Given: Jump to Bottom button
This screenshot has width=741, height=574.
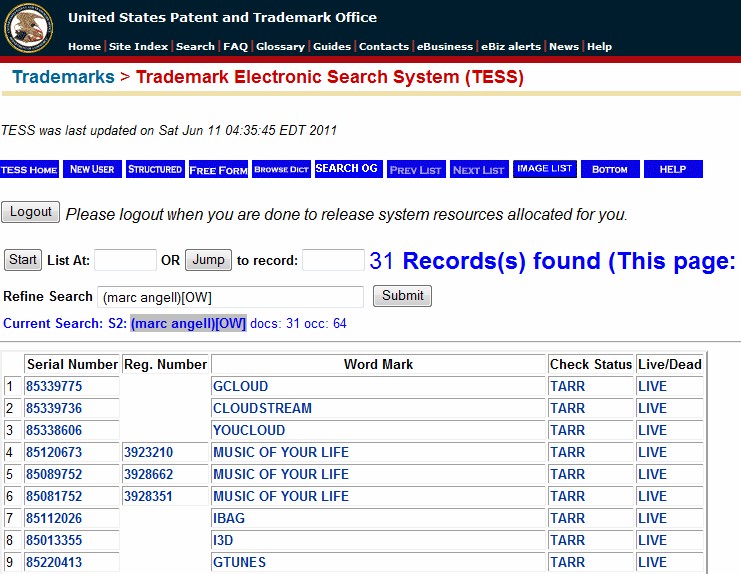Looking at the screenshot, I should (610, 169).
